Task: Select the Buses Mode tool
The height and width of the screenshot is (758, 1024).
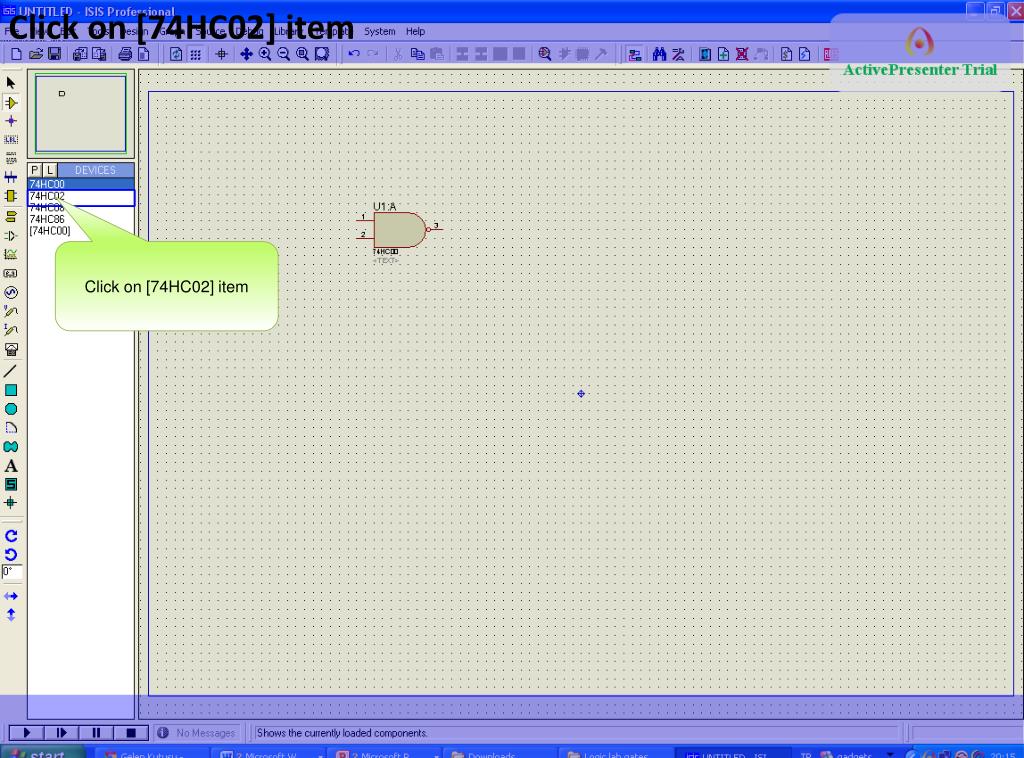Action: [10, 176]
